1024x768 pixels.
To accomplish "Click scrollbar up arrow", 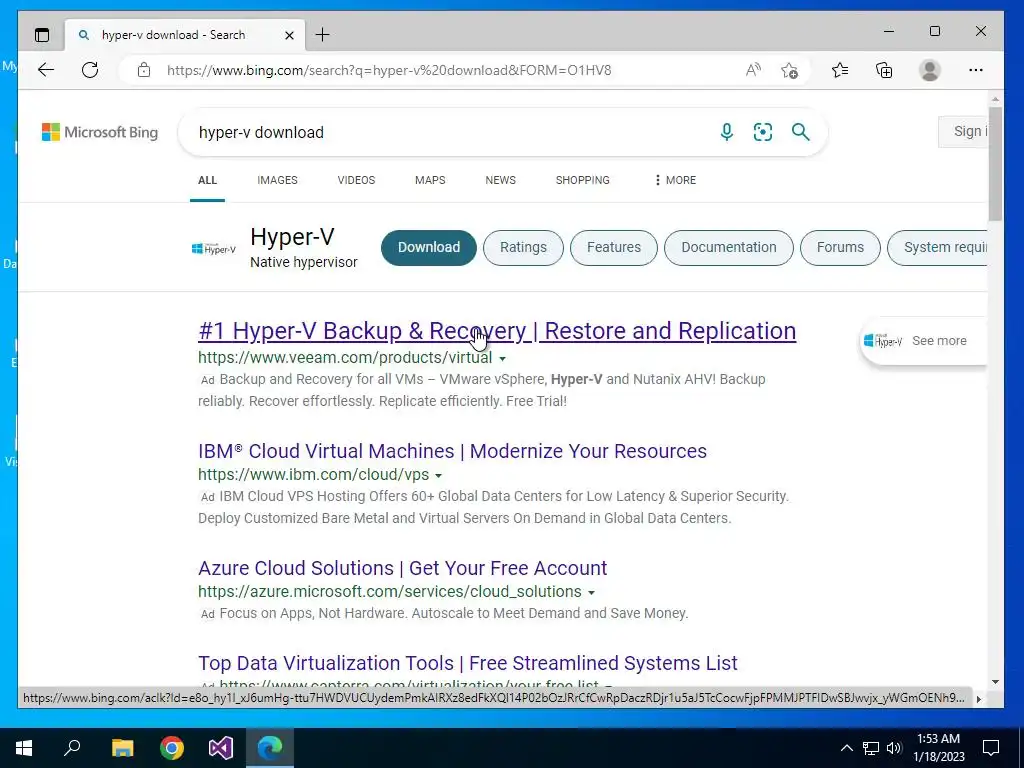I will click(x=995, y=99).
